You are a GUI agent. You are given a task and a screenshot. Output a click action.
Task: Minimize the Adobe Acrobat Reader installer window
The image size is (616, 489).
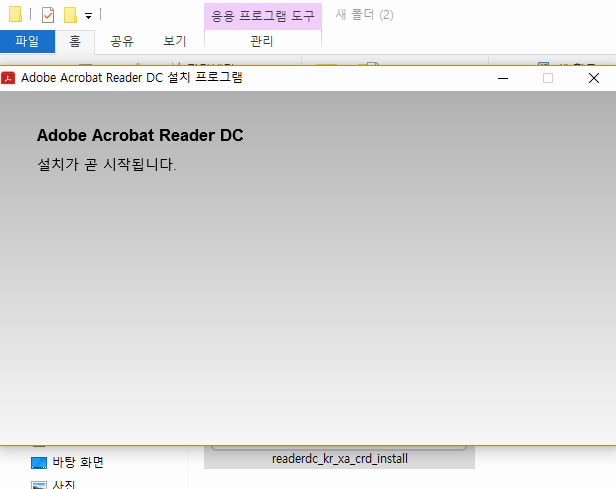click(503, 78)
